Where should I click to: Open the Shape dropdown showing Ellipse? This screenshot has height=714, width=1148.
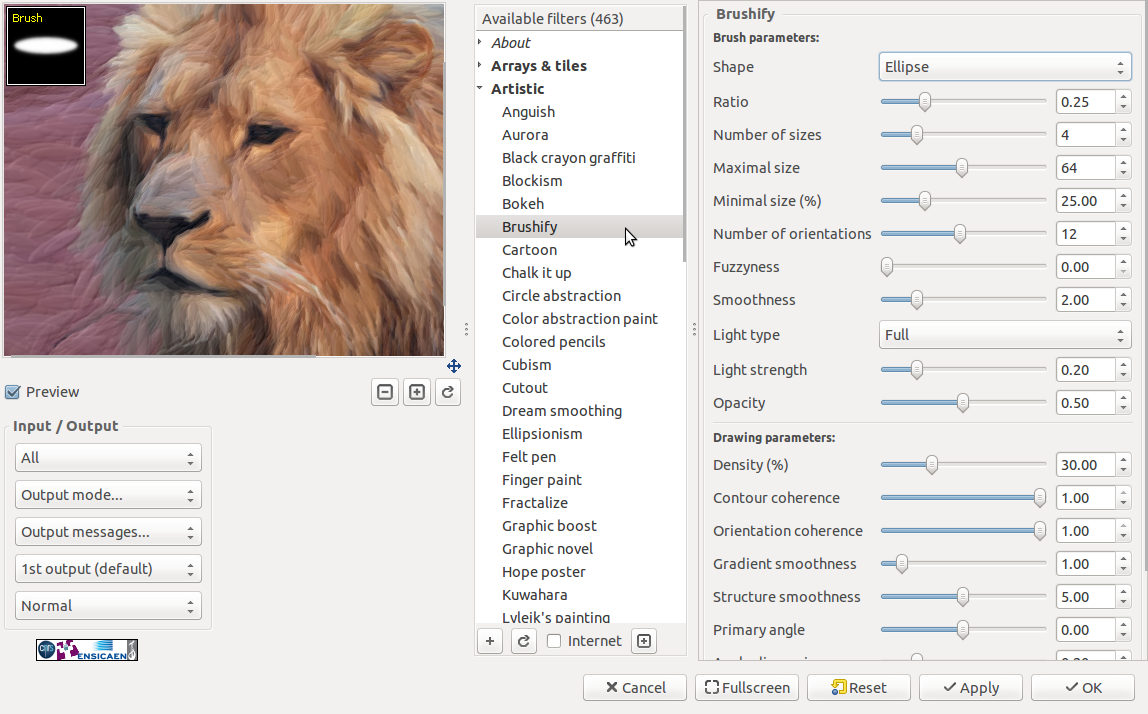[x=1004, y=67]
